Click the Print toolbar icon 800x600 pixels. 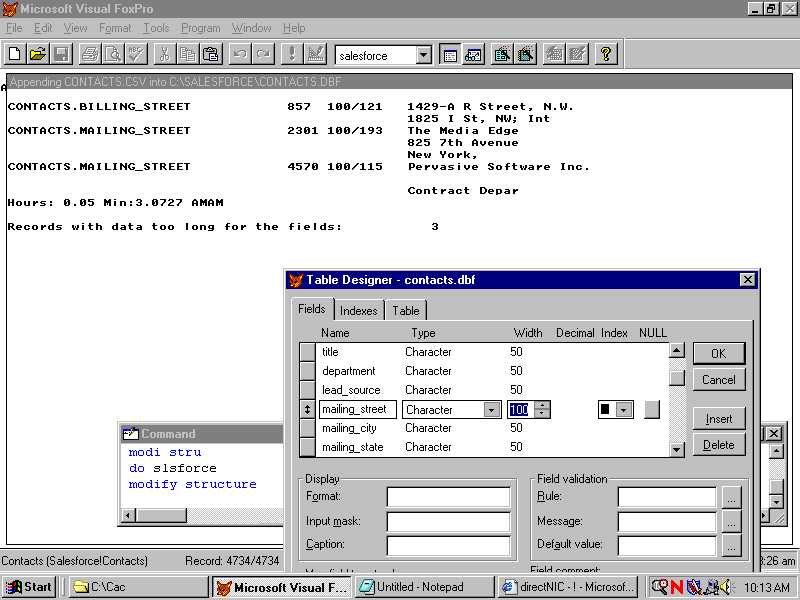click(90, 54)
